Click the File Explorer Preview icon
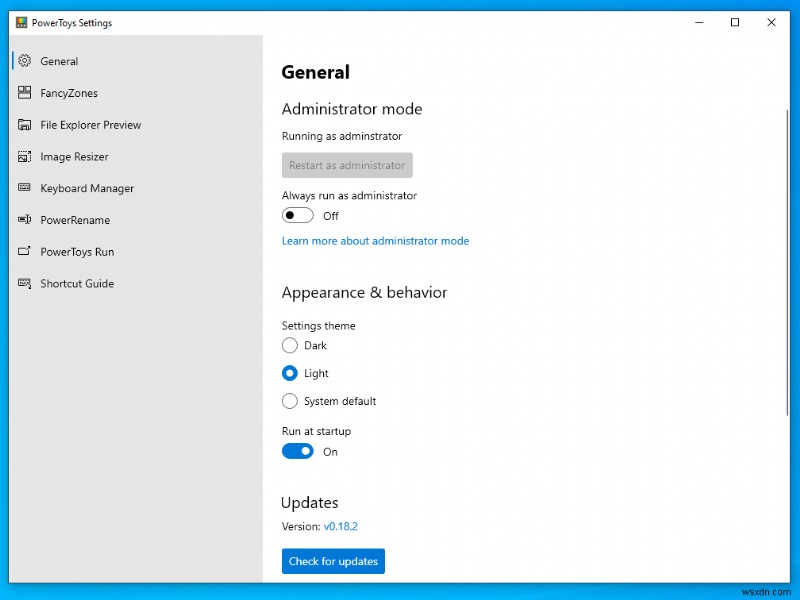 [27, 125]
